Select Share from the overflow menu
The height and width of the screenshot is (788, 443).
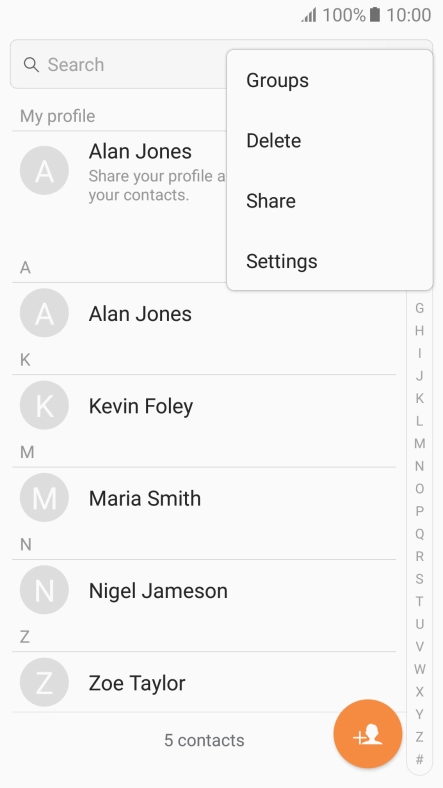click(x=329, y=201)
